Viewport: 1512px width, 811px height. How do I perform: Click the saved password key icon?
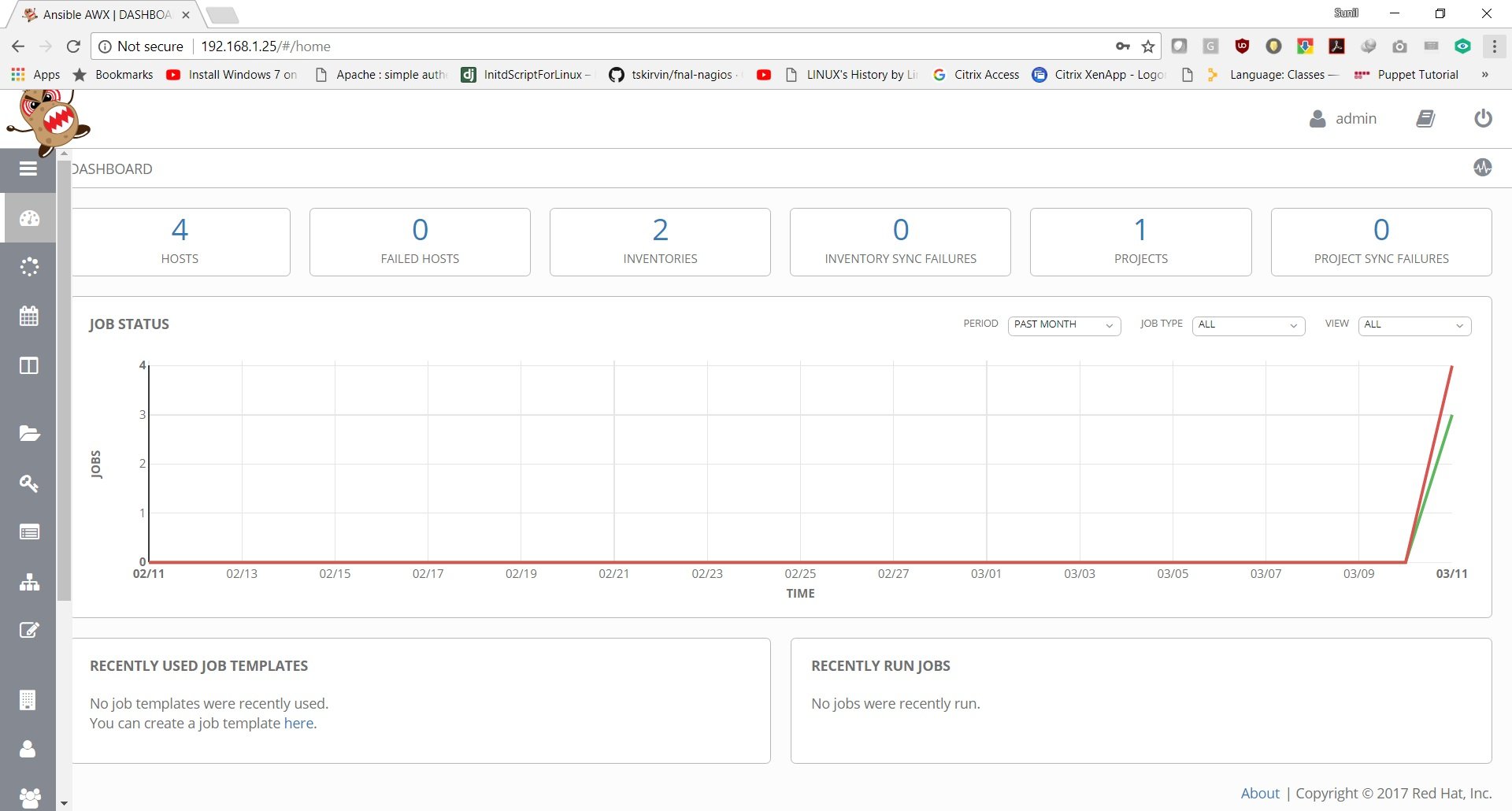click(x=1123, y=46)
